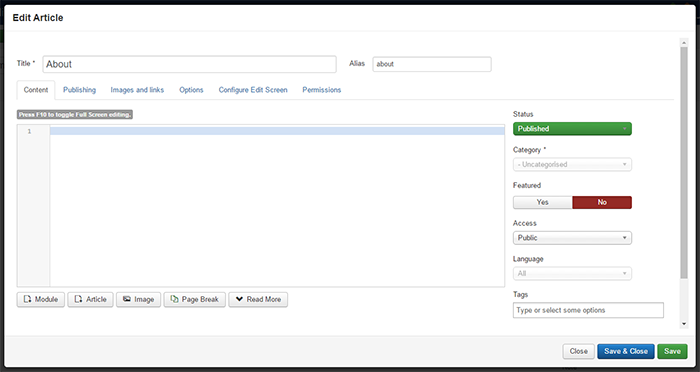This screenshot has width=700, height=372.
Task: Click in the Title field containing About
Action: [189, 64]
